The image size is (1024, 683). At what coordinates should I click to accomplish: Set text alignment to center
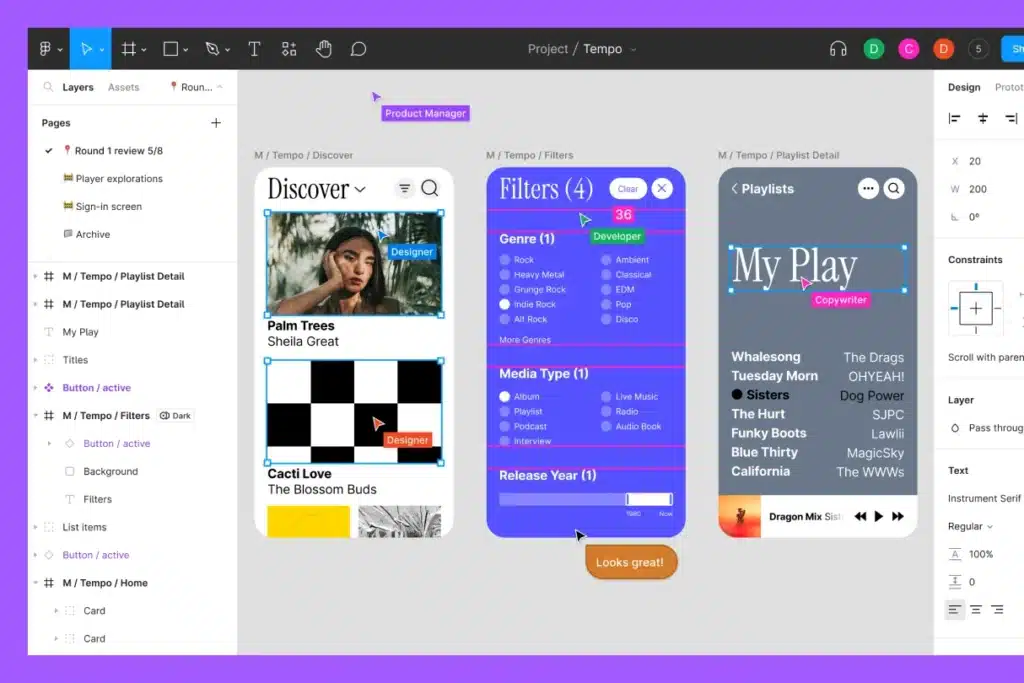pyautogui.click(x=976, y=609)
